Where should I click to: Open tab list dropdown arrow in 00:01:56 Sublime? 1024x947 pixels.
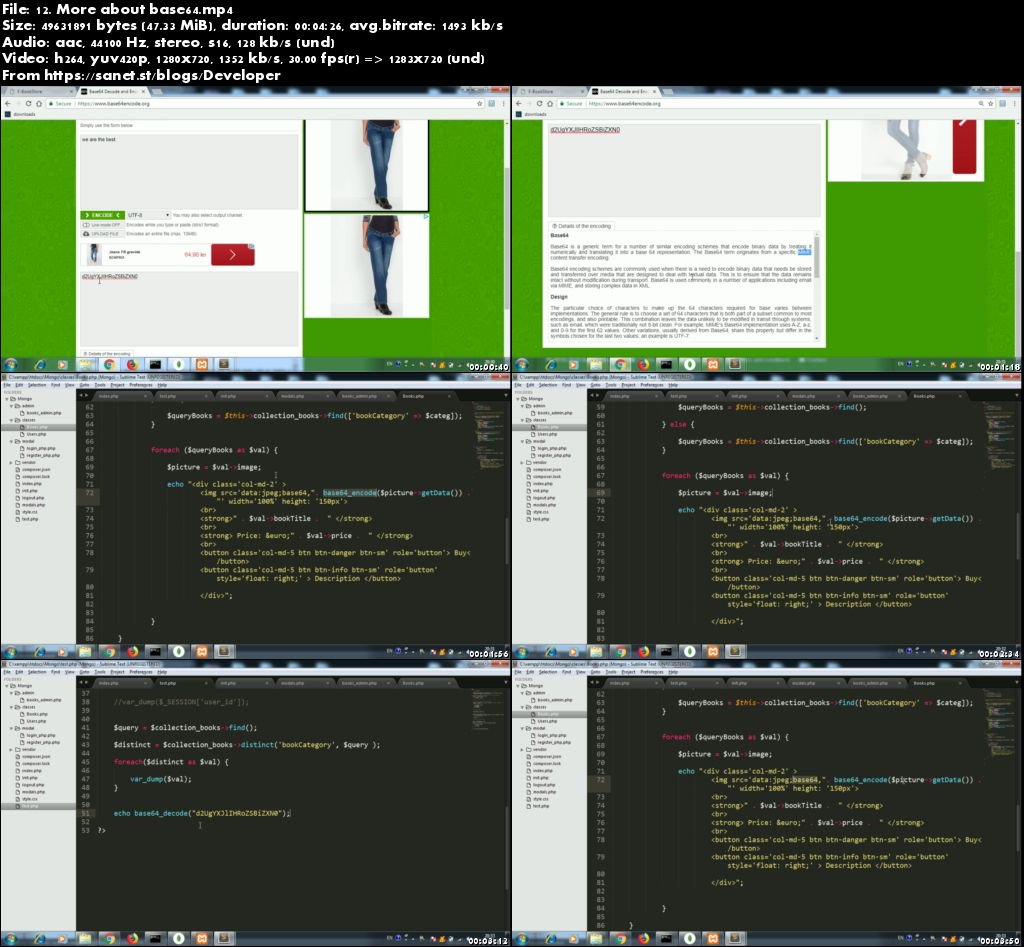(505, 395)
